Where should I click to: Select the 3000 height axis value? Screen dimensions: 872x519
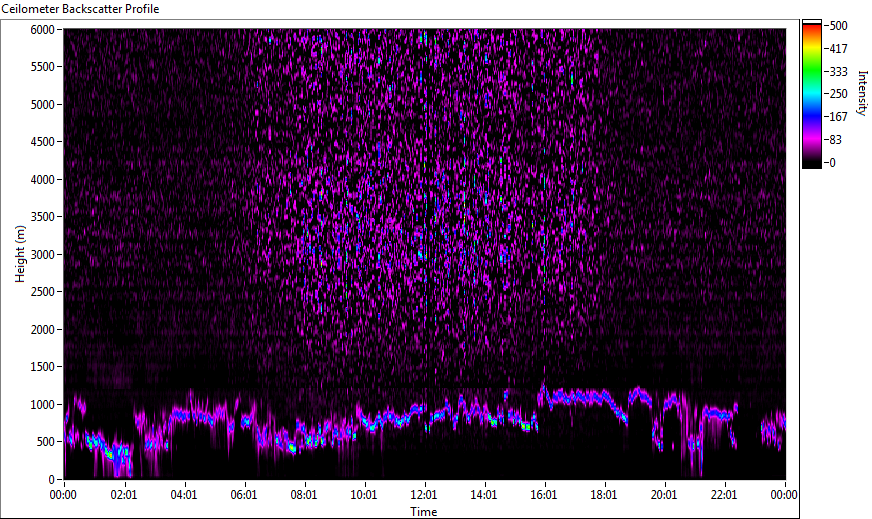tap(43, 255)
